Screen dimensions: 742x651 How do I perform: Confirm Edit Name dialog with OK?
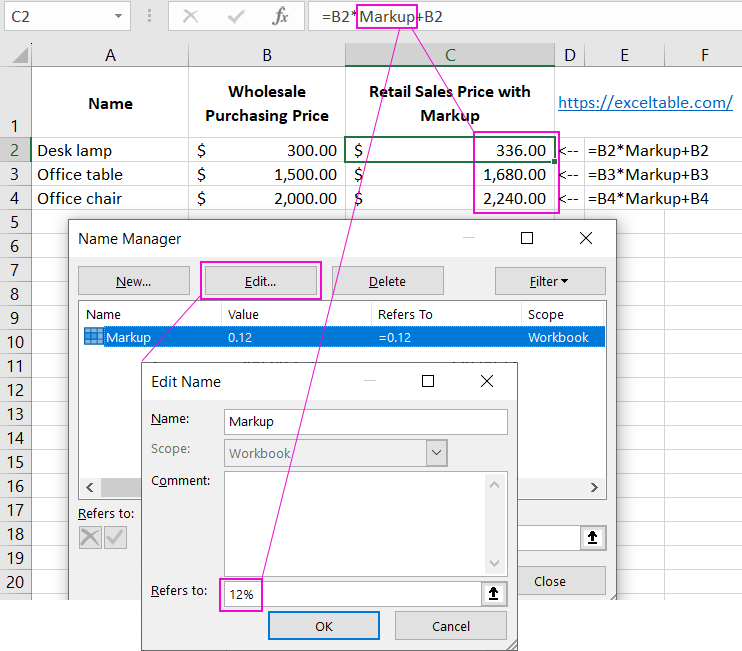coord(323,626)
